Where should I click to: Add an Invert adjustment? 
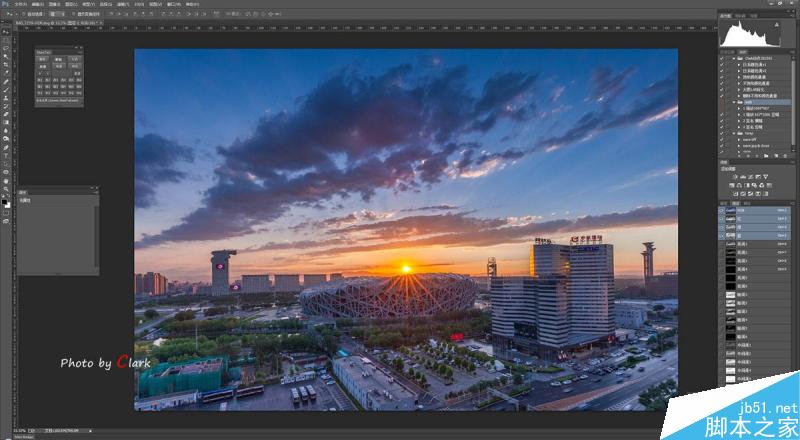click(x=736, y=194)
